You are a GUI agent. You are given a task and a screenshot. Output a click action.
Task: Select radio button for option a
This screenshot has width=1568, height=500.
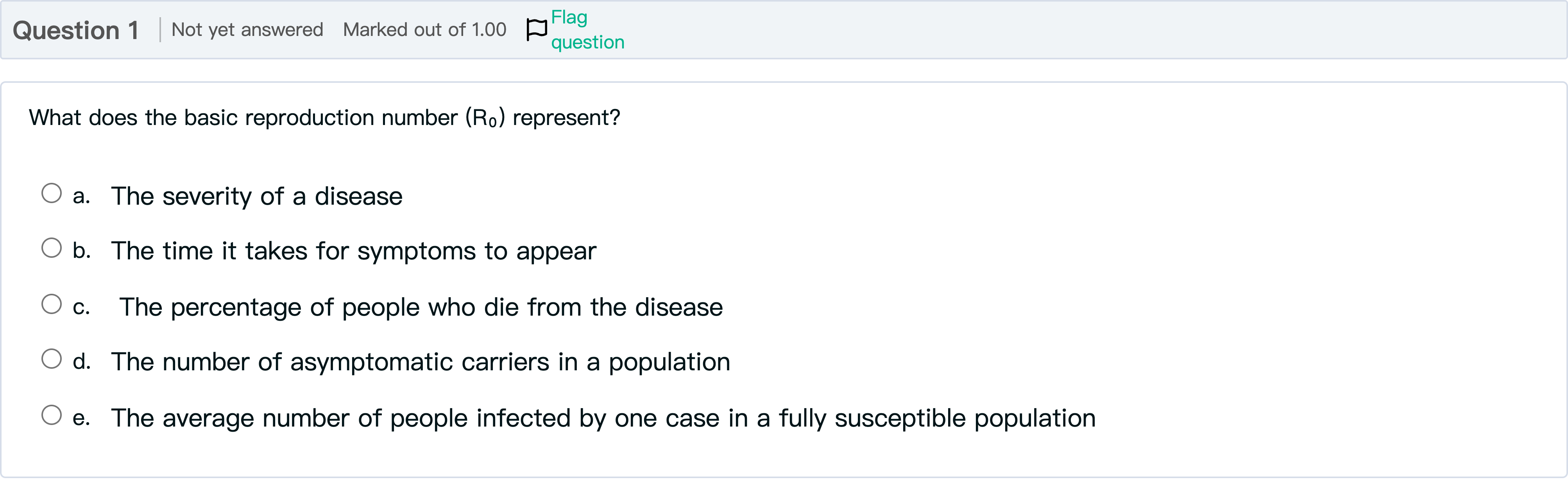52,193
